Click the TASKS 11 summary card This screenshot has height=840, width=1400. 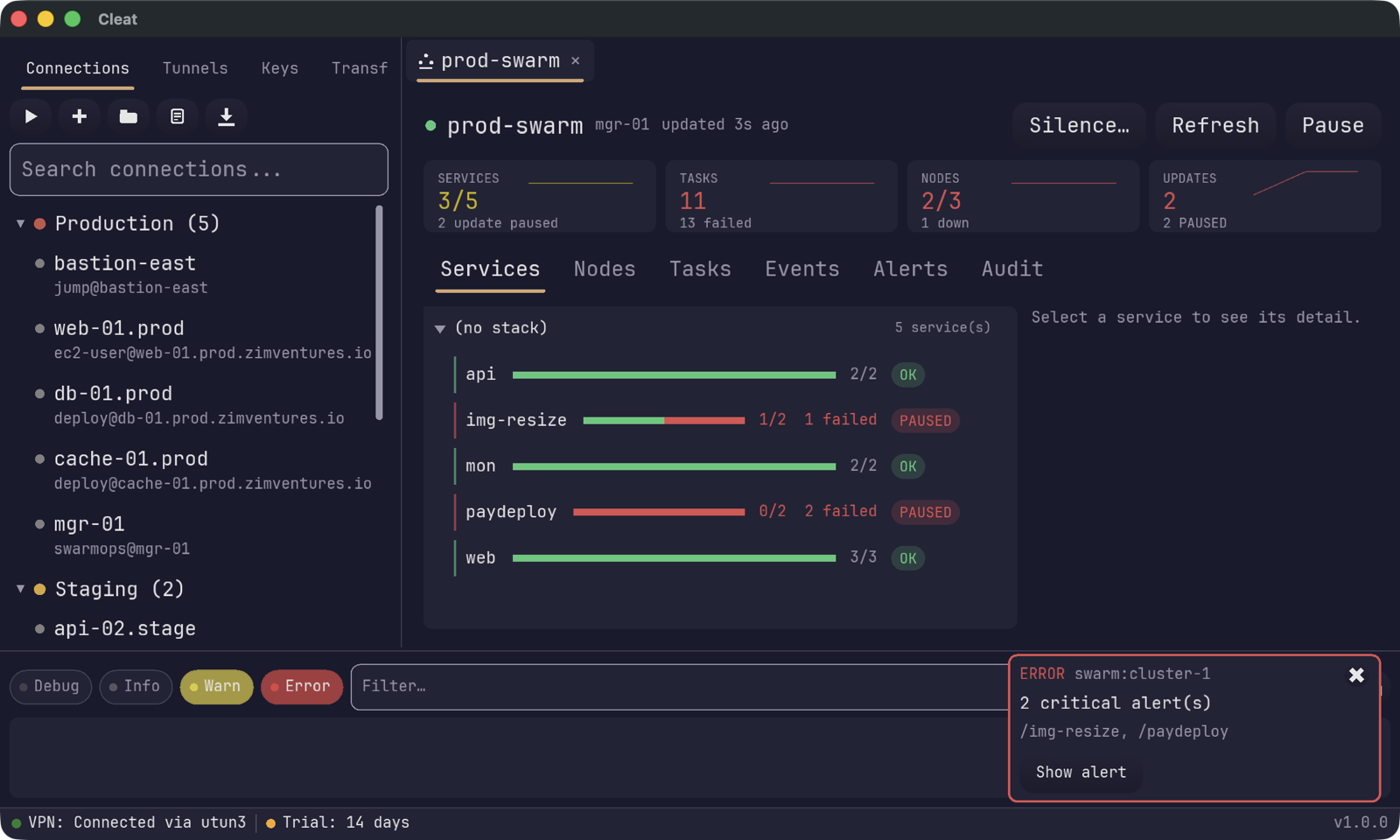(781, 196)
